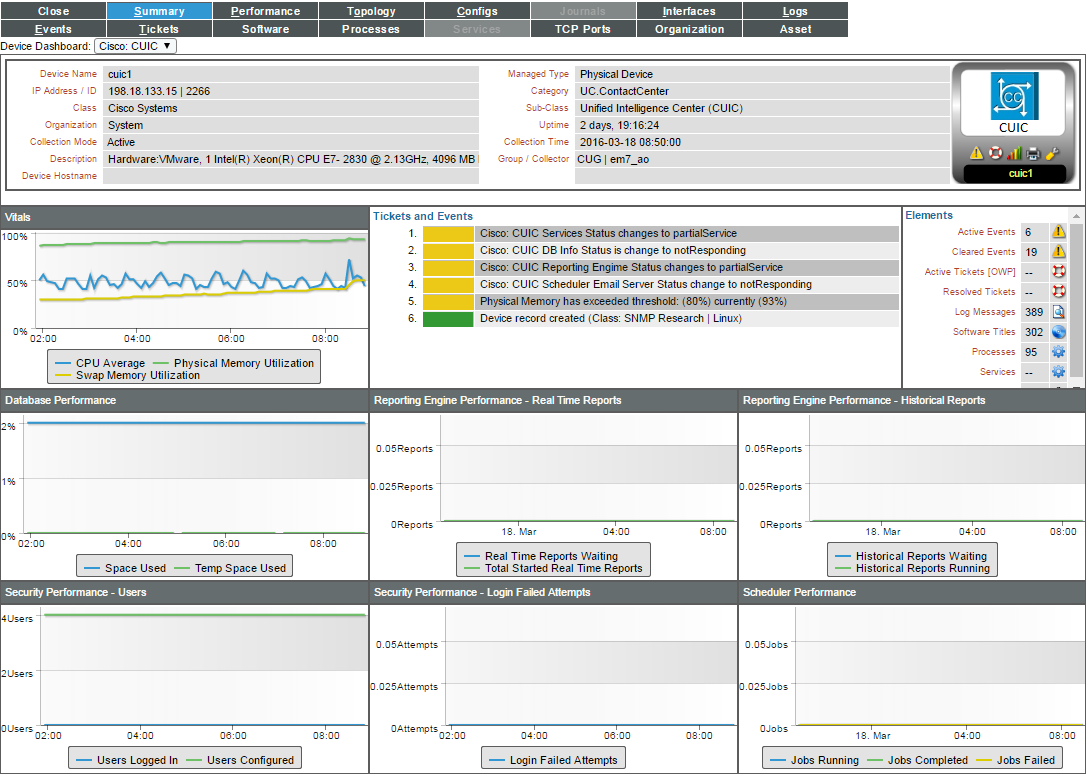The image size is (1086, 775).
Task: Open the Events tab
Action: [53, 29]
